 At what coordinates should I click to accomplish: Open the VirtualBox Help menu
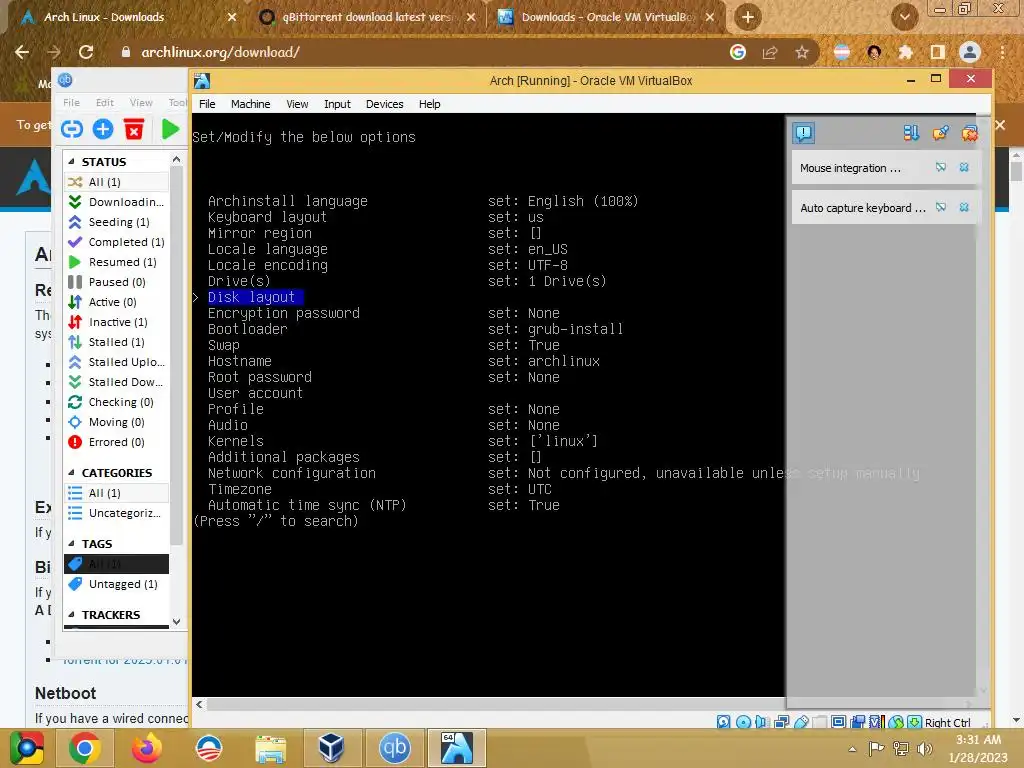[429, 104]
